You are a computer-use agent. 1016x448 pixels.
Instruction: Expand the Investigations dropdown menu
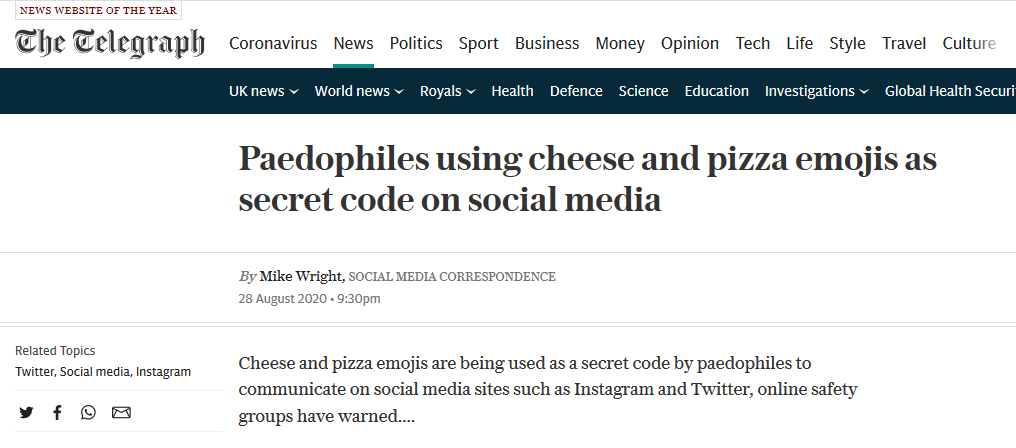(x=816, y=91)
